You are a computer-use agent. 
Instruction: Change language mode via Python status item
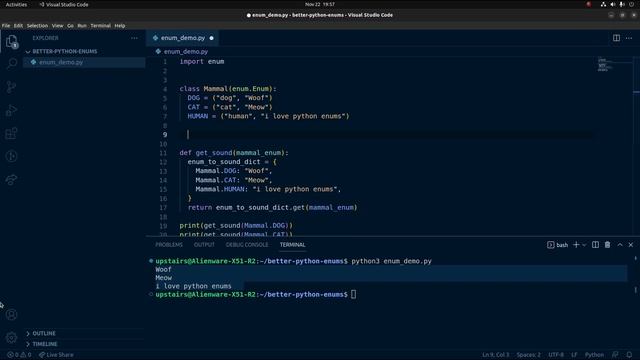coord(594,355)
